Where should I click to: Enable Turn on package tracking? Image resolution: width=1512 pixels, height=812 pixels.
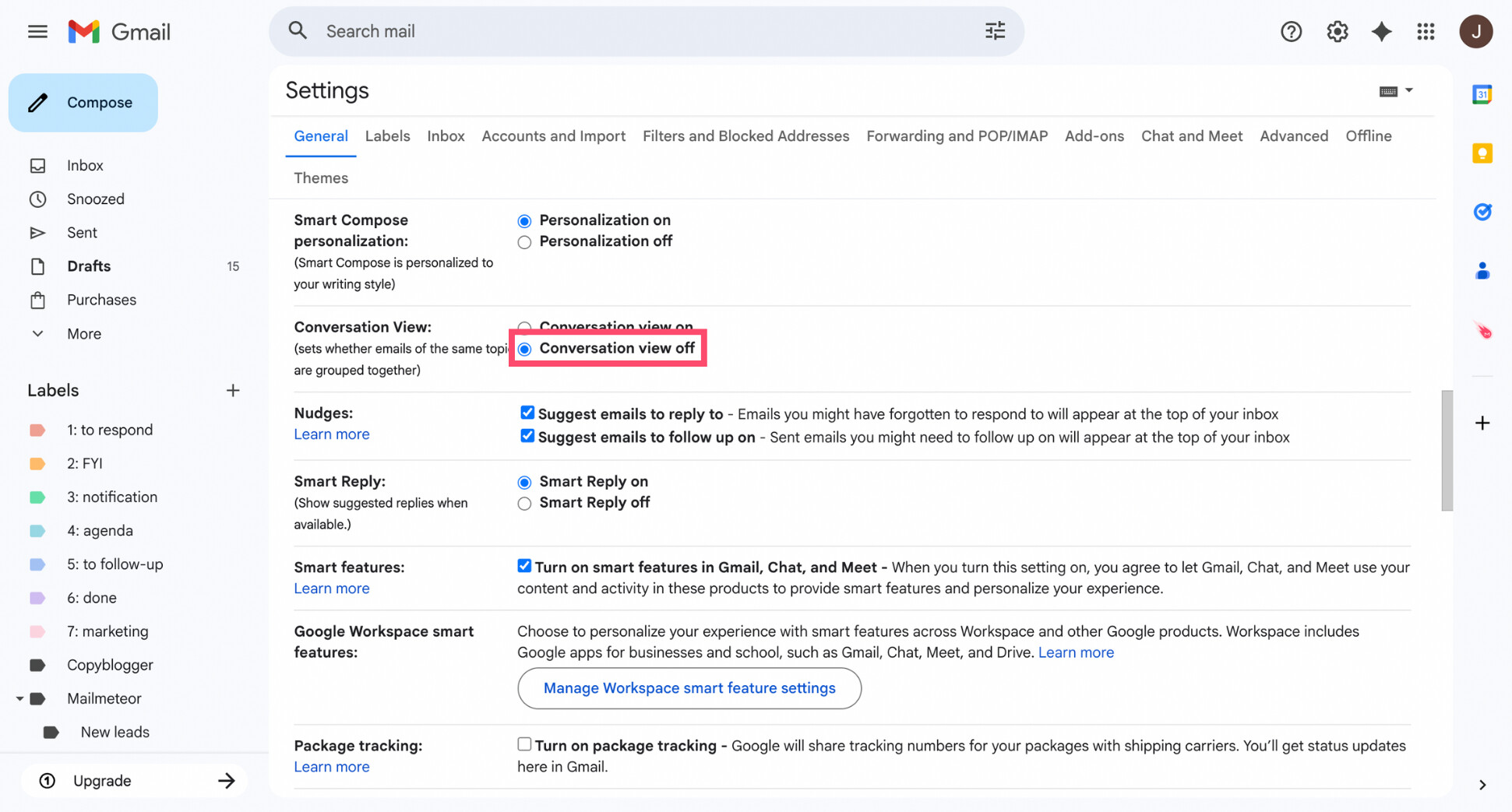[523, 743]
